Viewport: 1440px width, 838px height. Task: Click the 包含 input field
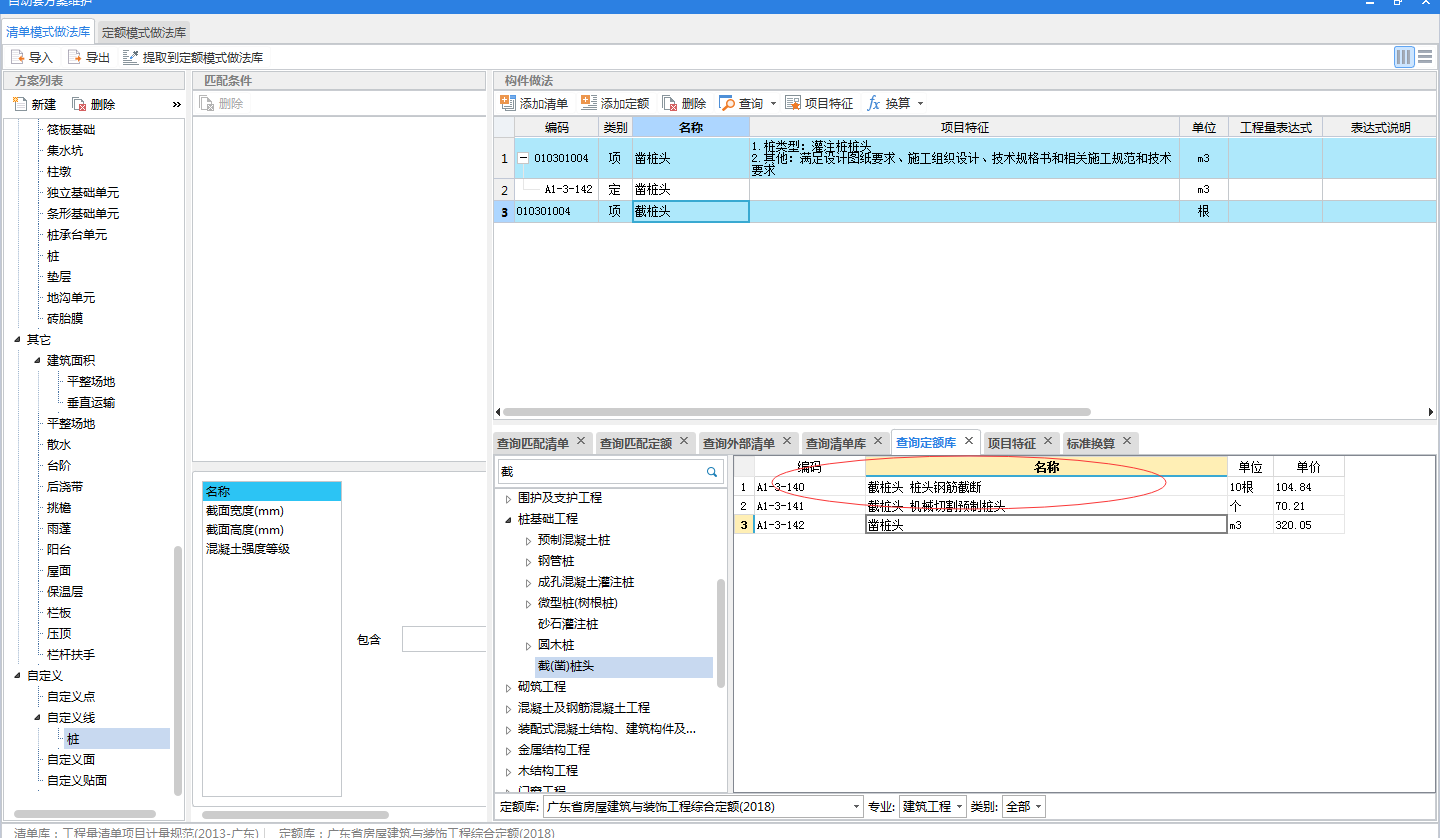click(444, 639)
